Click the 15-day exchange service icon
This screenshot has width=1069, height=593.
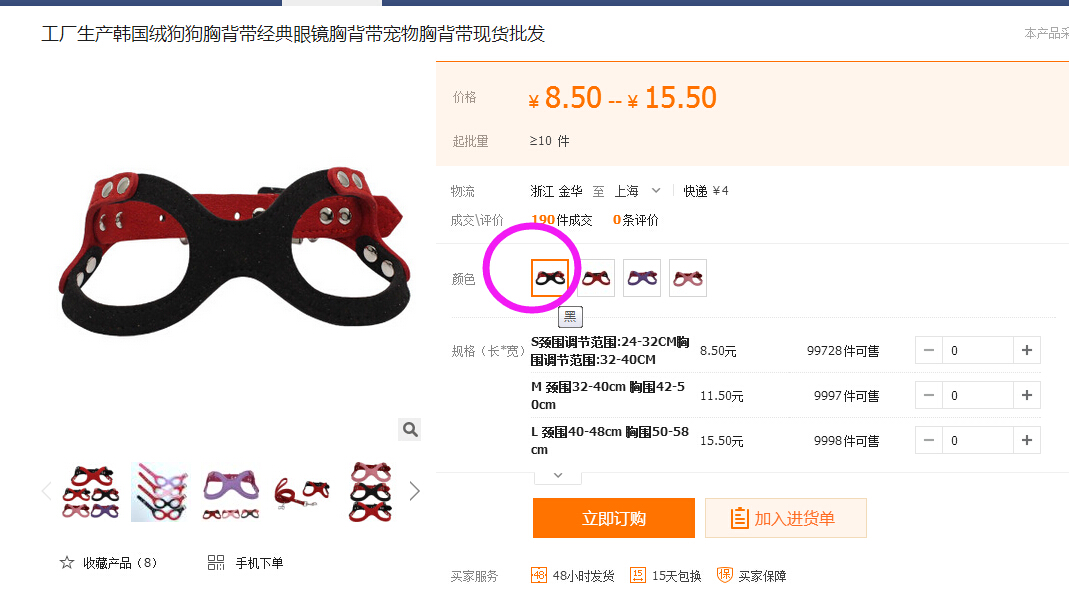tap(637, 575)
